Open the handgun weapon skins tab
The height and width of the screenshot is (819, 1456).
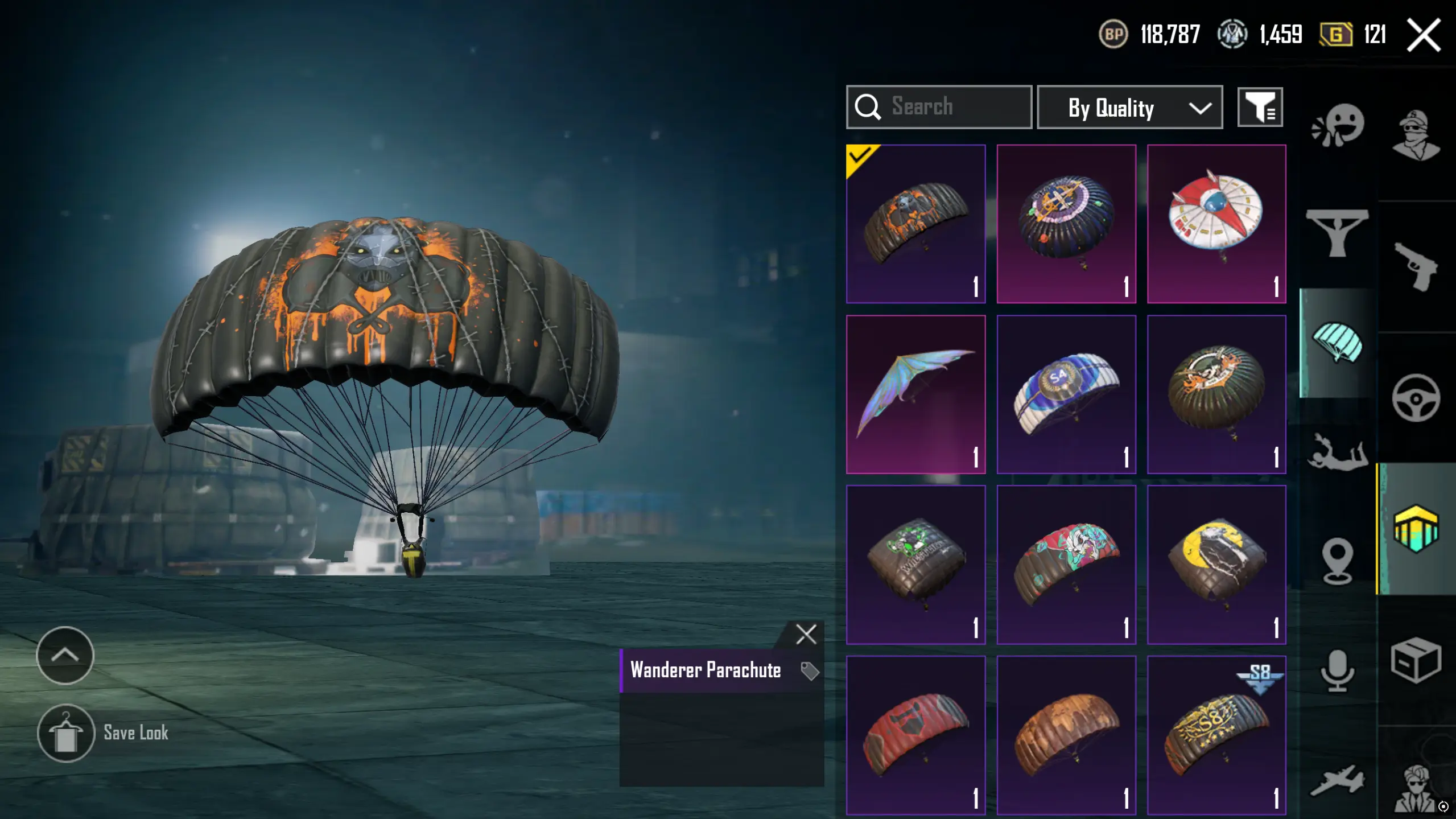[x=1416, y=266]
